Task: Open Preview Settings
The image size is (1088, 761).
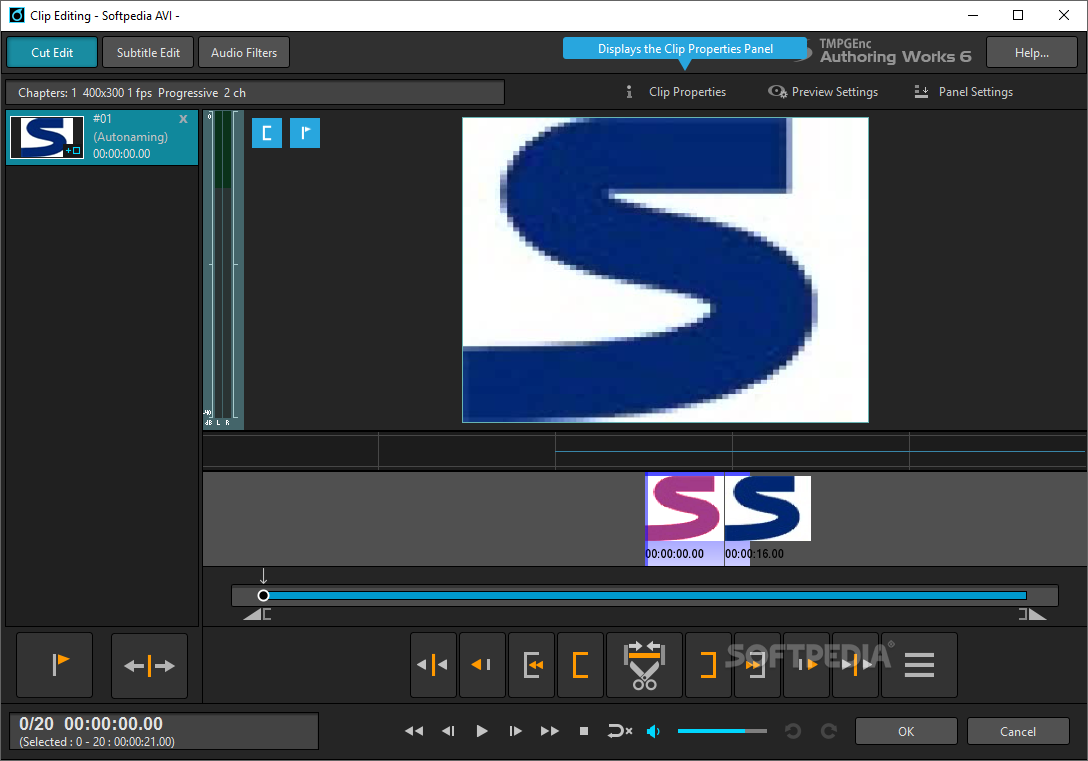Action: (x=823, y=92)
